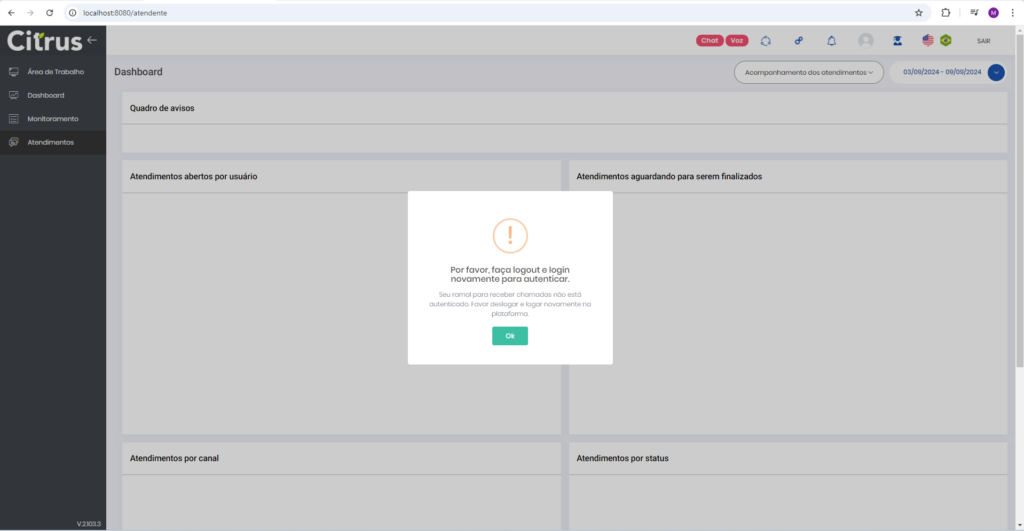Open notifications bell icon

point(831,41)
